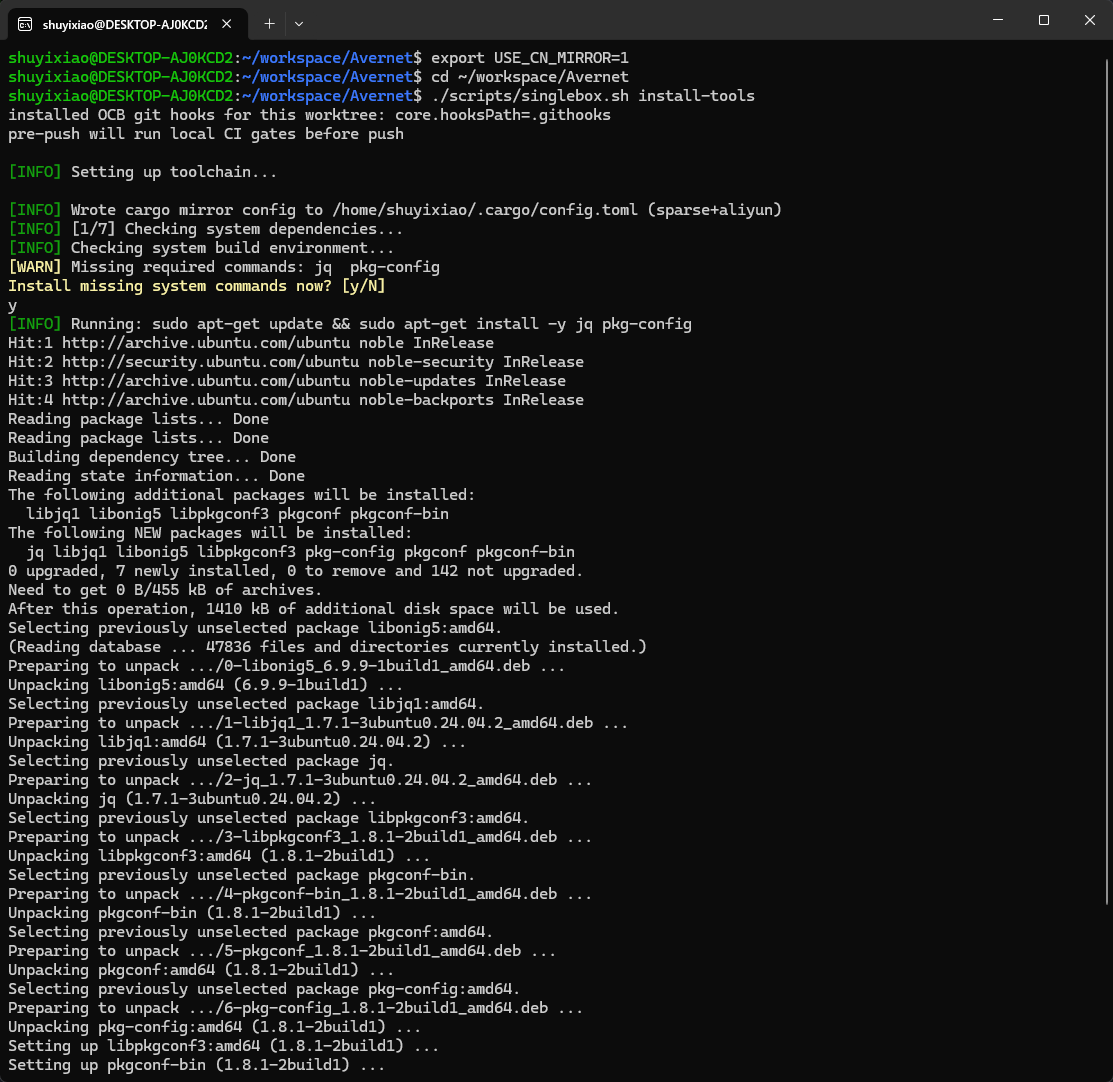Click 'Unpacking jq (1.7.1-3ubuntu0.24.04.2)' line
This screenshot has width=1113, height=1082.
coord(192,799)
